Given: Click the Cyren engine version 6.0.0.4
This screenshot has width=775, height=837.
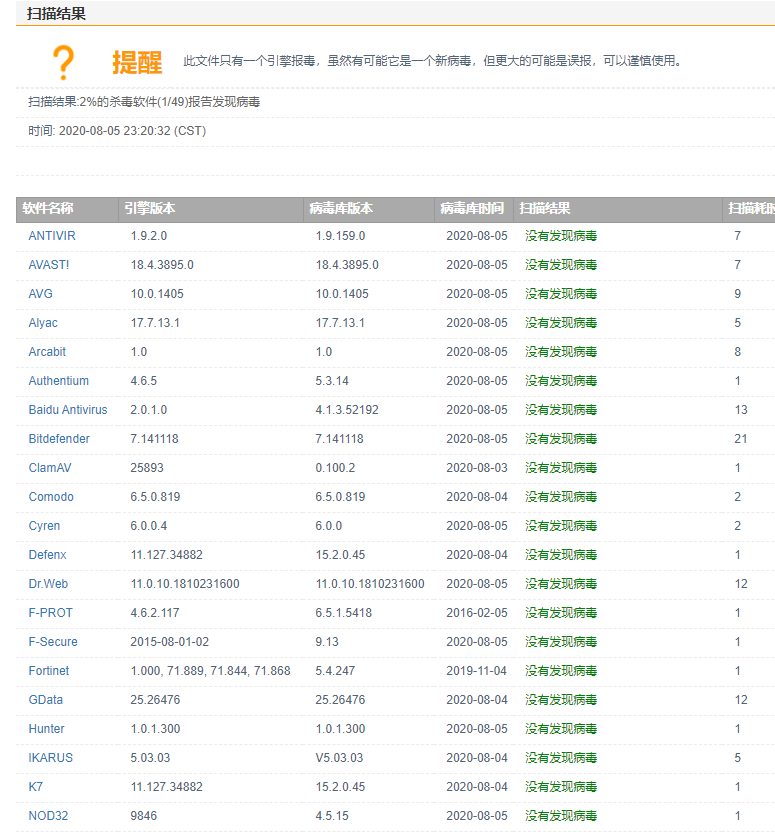Looking at the screenshot, I should tap(148, 526).
